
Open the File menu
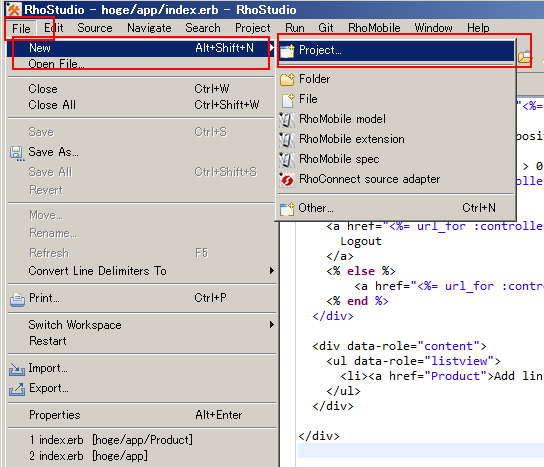tap(21, 28)
